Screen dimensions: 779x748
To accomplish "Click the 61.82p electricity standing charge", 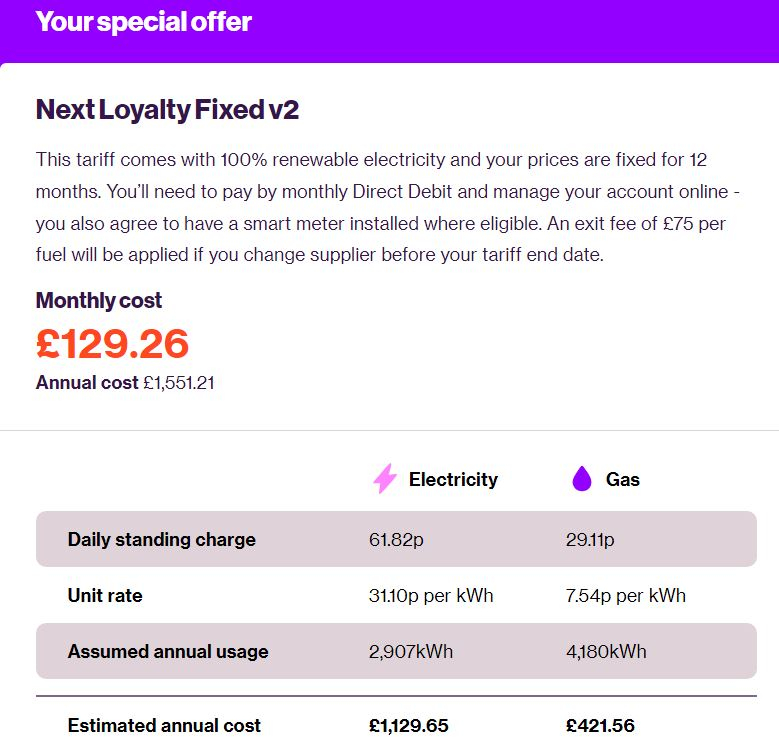I will click(396, 539).
